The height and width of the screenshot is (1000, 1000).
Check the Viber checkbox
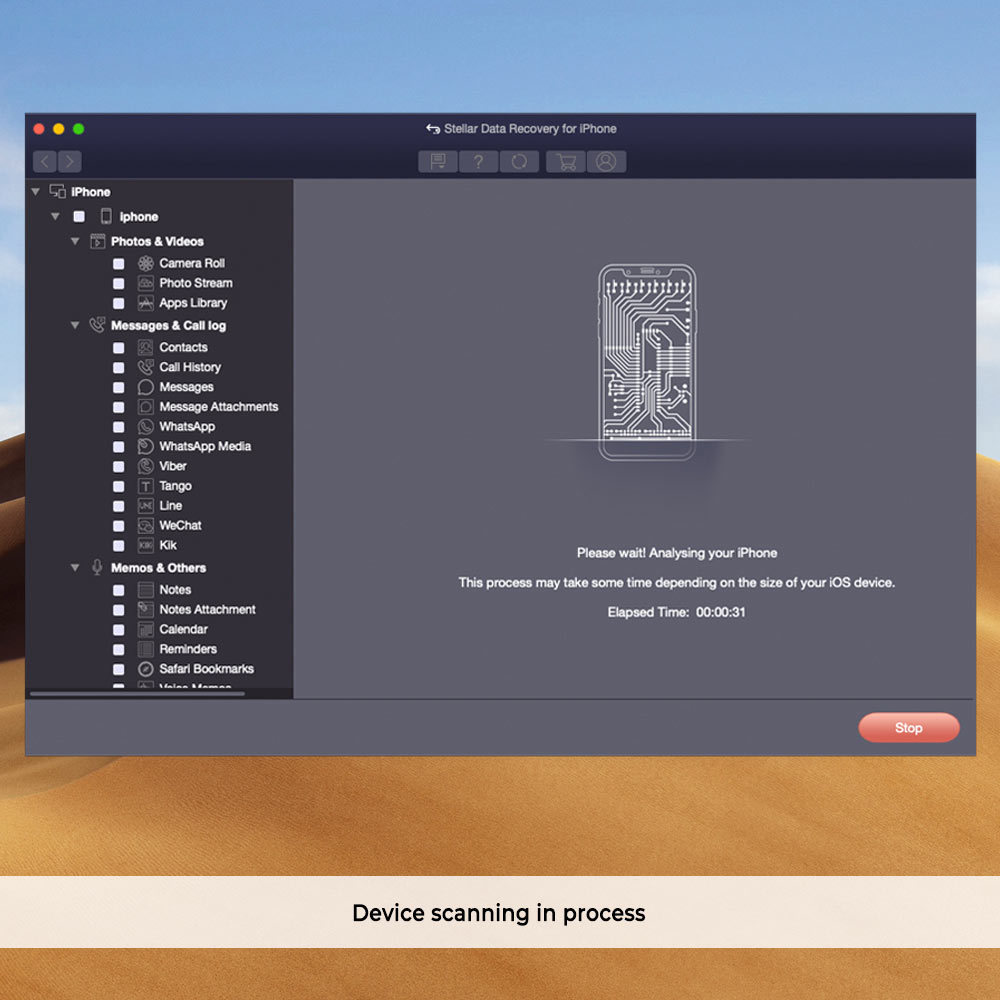coord(119,466)
